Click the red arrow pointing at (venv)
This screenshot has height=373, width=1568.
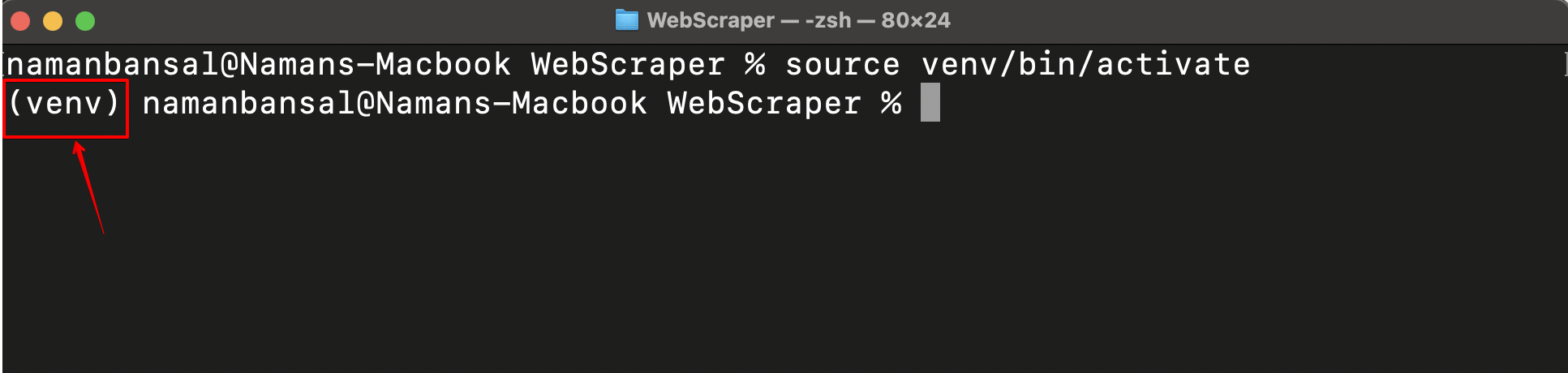[89, 186]
